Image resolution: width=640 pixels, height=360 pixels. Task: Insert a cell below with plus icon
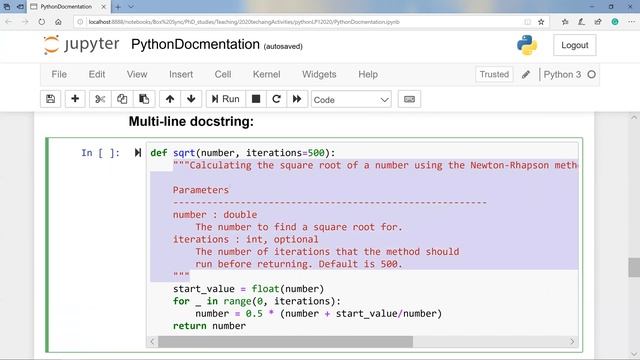(75, 99)
